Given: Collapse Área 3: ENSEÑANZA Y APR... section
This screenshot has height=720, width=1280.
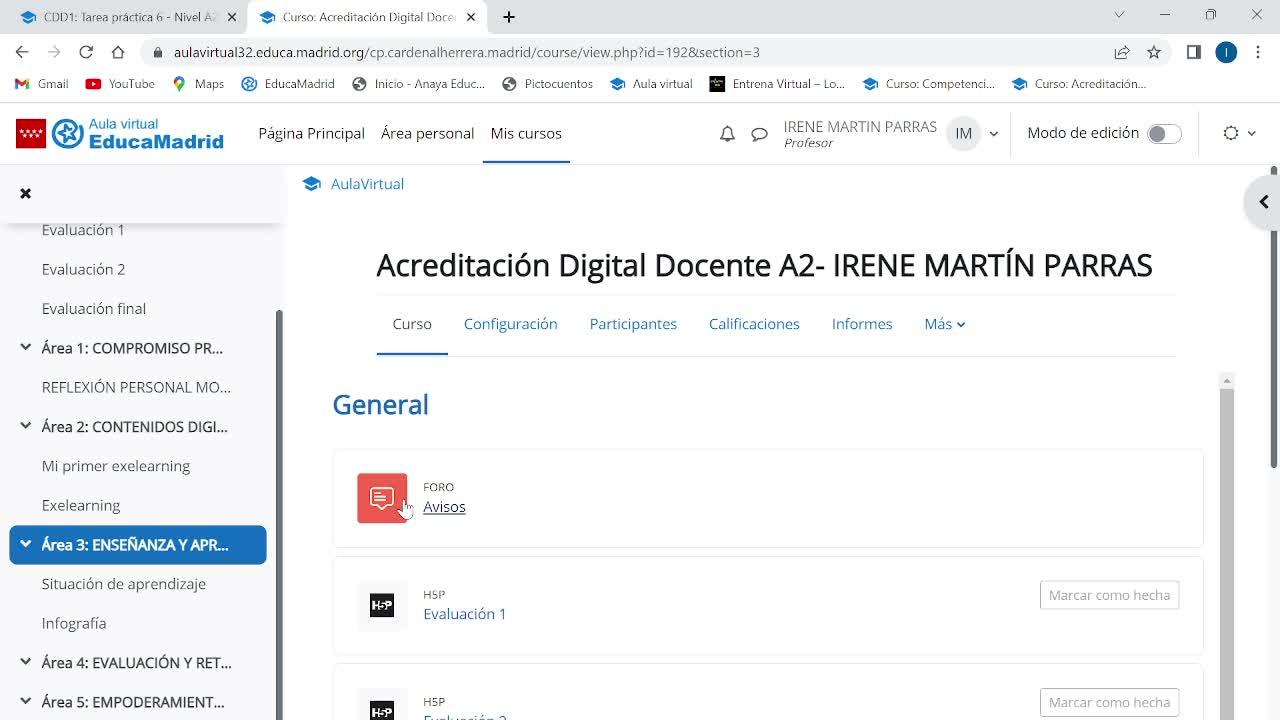Looking at the screenshot, I should [26, 545].
